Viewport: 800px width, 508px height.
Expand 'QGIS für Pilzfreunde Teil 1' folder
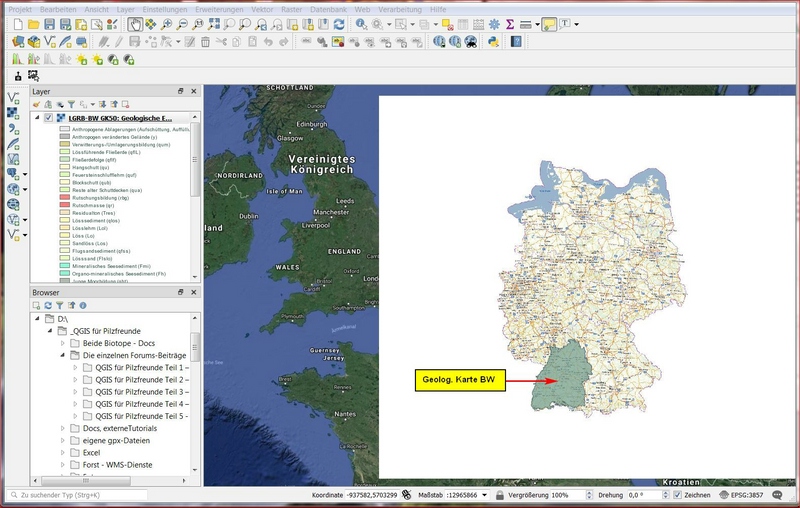coord(75,368)
